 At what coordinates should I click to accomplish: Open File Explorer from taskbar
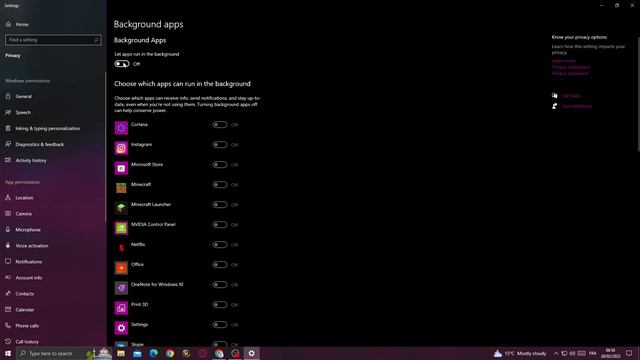pos(121,353)
